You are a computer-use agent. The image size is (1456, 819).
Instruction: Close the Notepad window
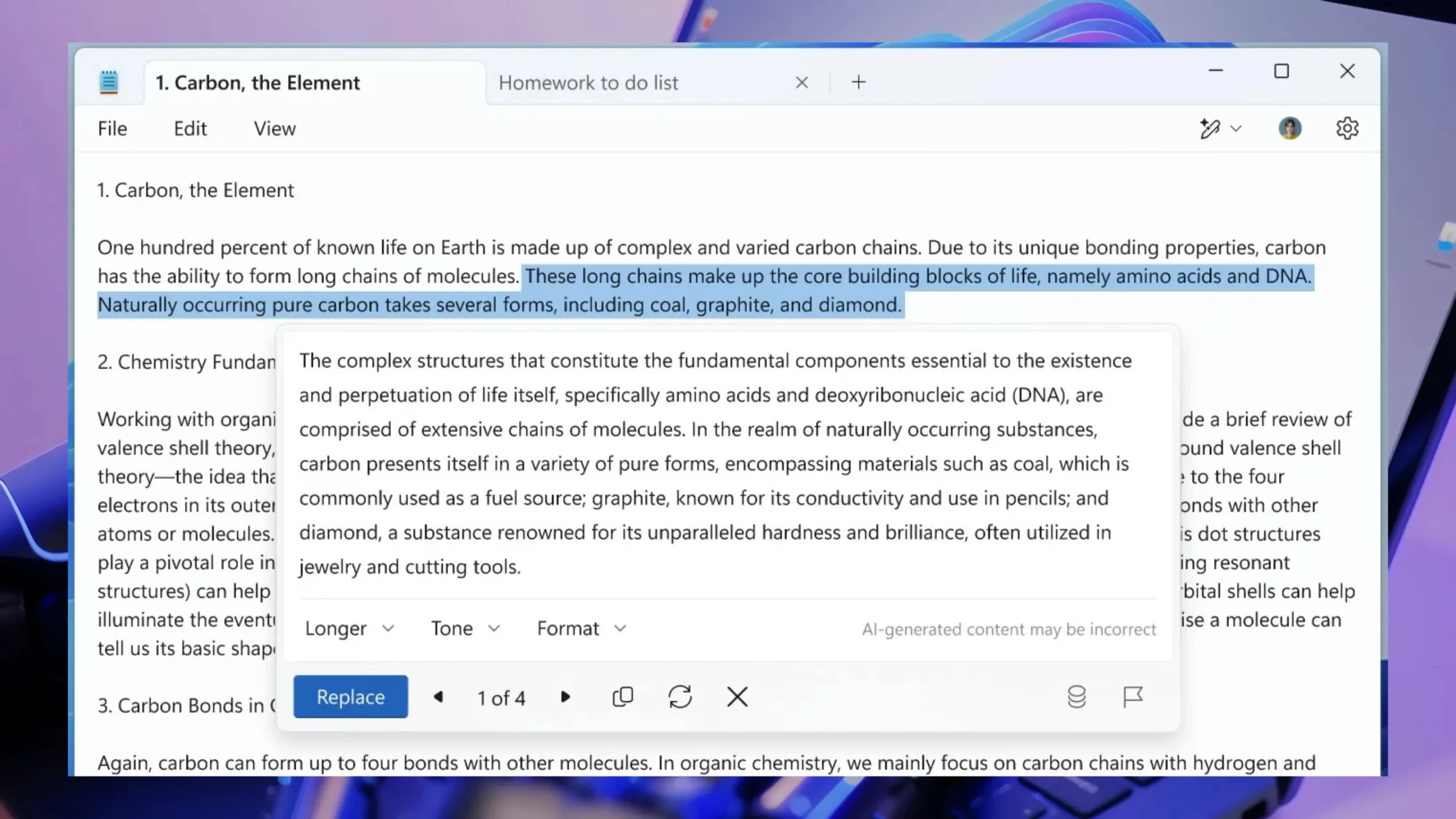click(1347, 71)
